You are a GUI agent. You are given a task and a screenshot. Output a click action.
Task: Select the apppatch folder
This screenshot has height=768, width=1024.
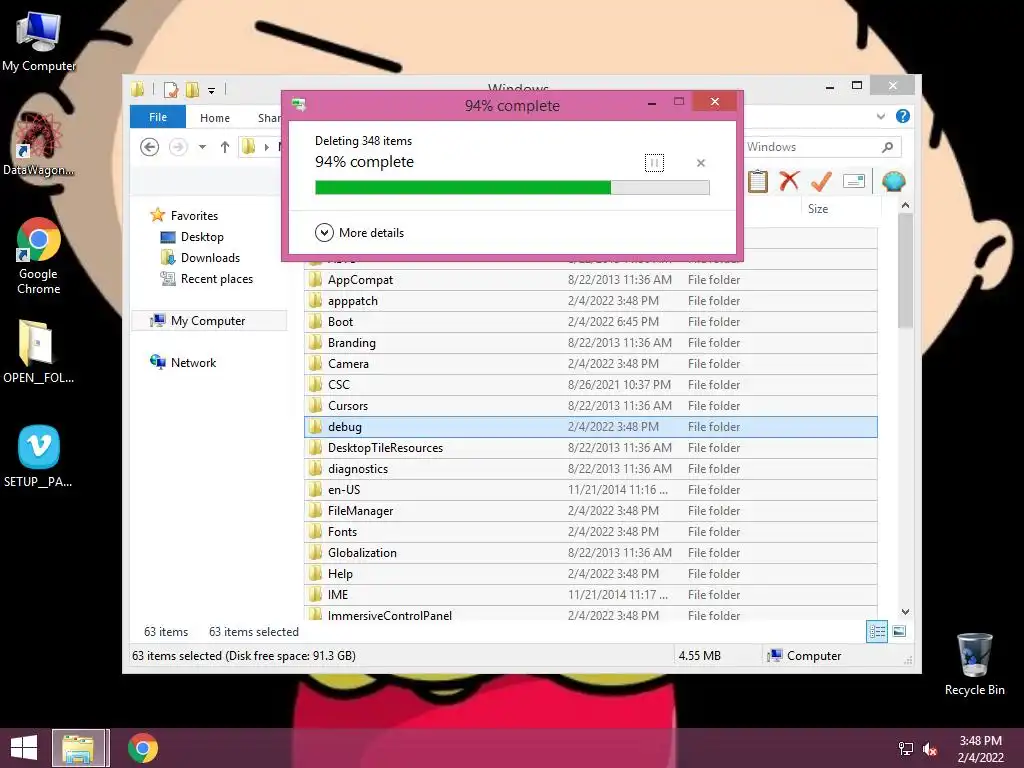(x=590, y=300)
